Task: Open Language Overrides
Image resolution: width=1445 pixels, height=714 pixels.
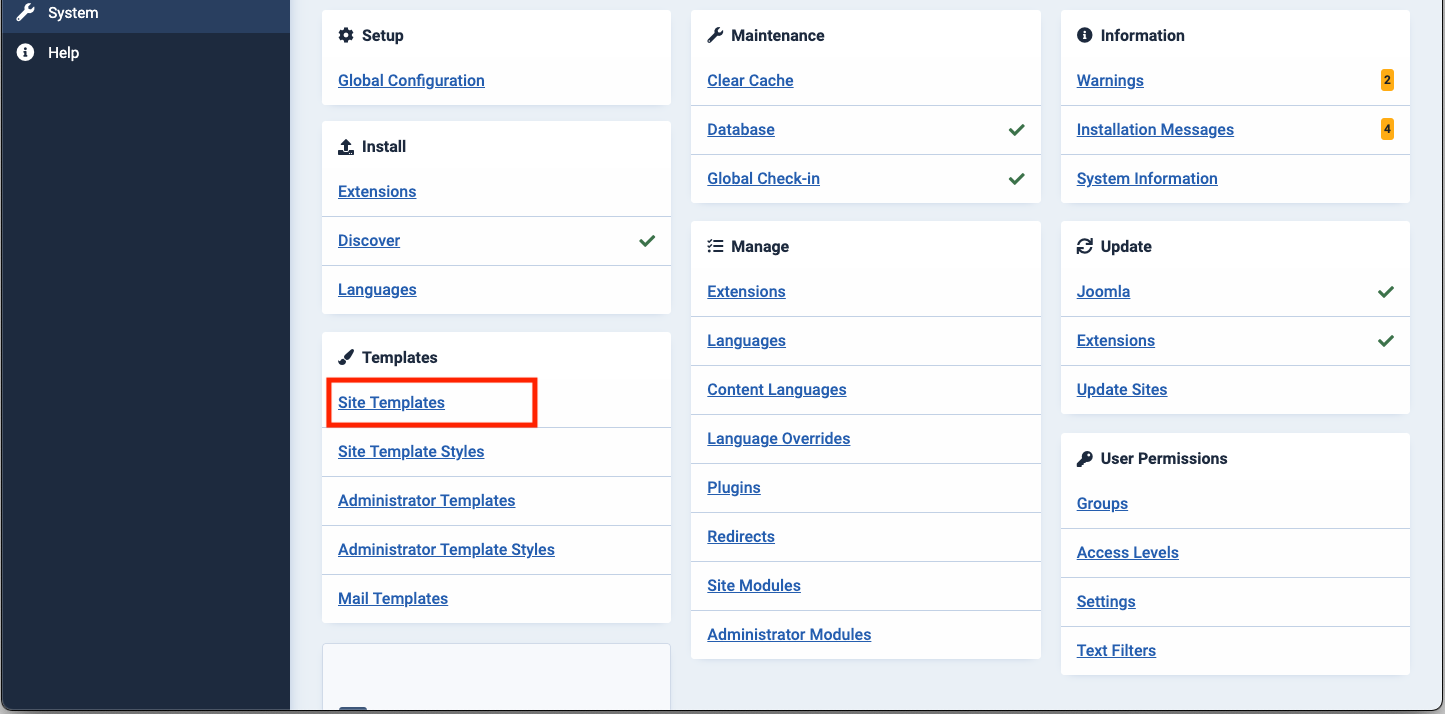Action: click(778, 438)
